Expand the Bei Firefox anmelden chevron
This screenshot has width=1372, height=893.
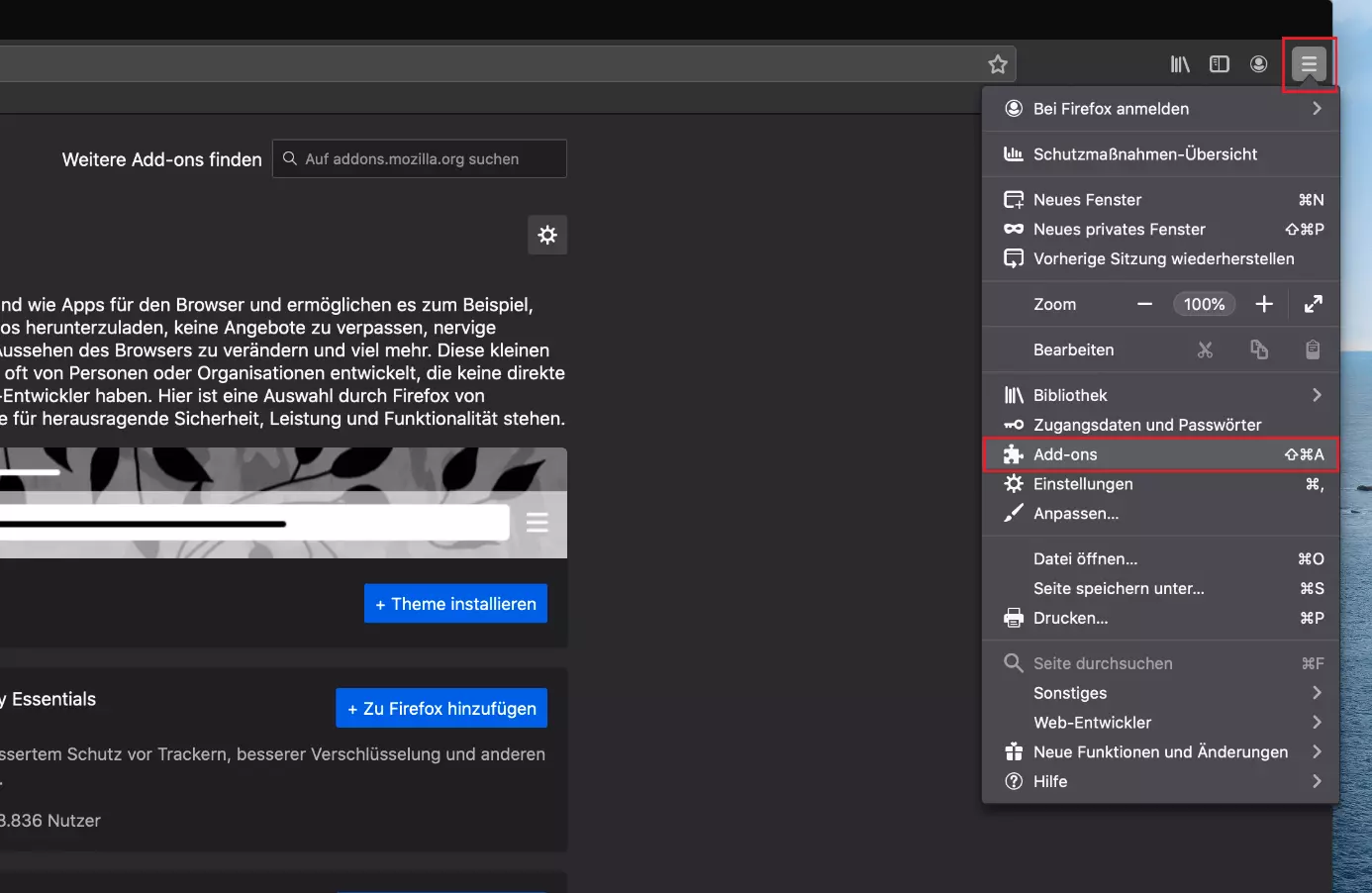tap(1317, 109)
